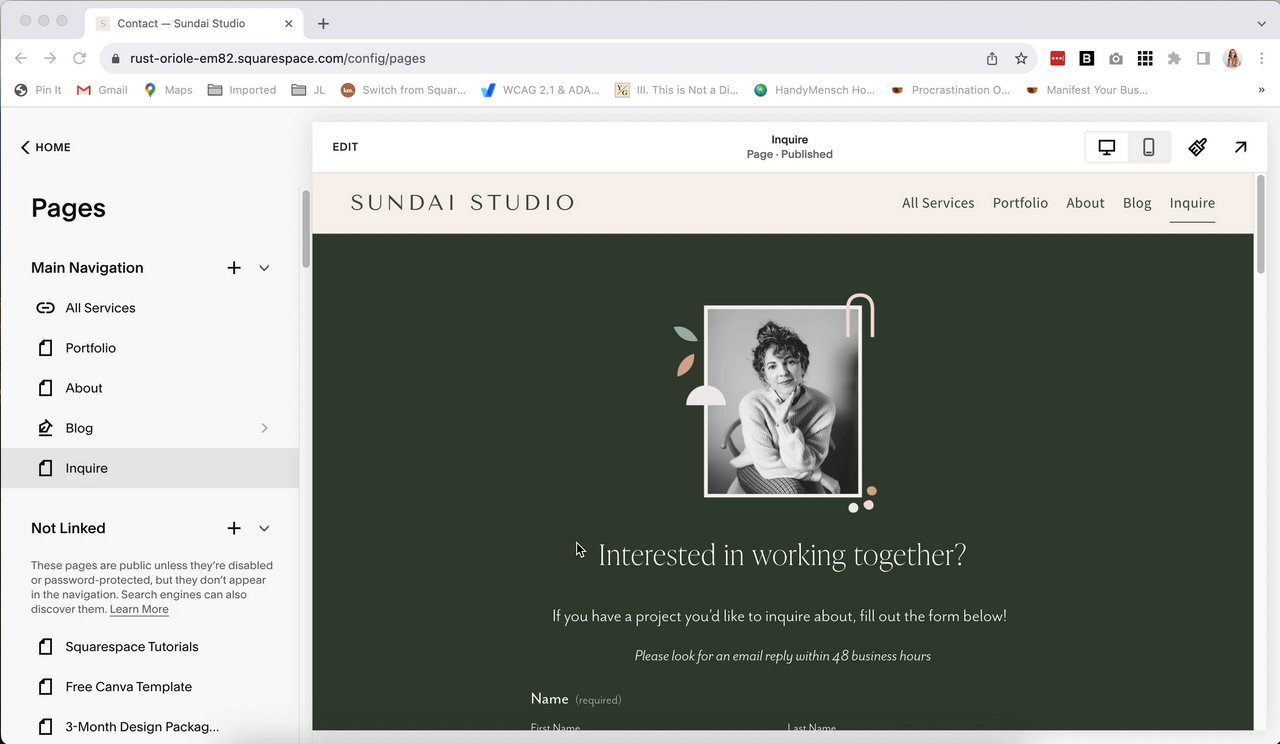Screen dimensions: 1280x744
Task: Expand preview to full screen arrow
Action: click(1240, 147)
